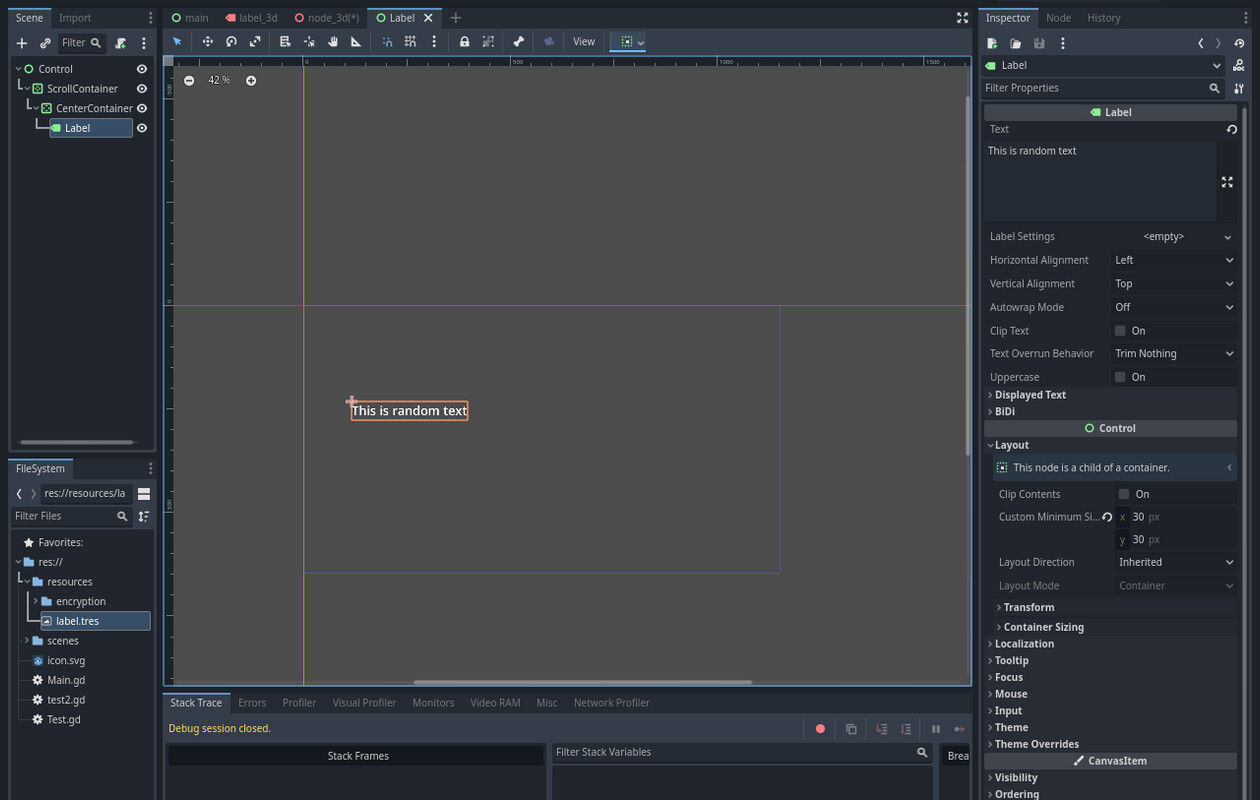Attach a script to the selected node
This screenshot has height=800, width=1260.
pyautogui.click(x=120, y=43)
